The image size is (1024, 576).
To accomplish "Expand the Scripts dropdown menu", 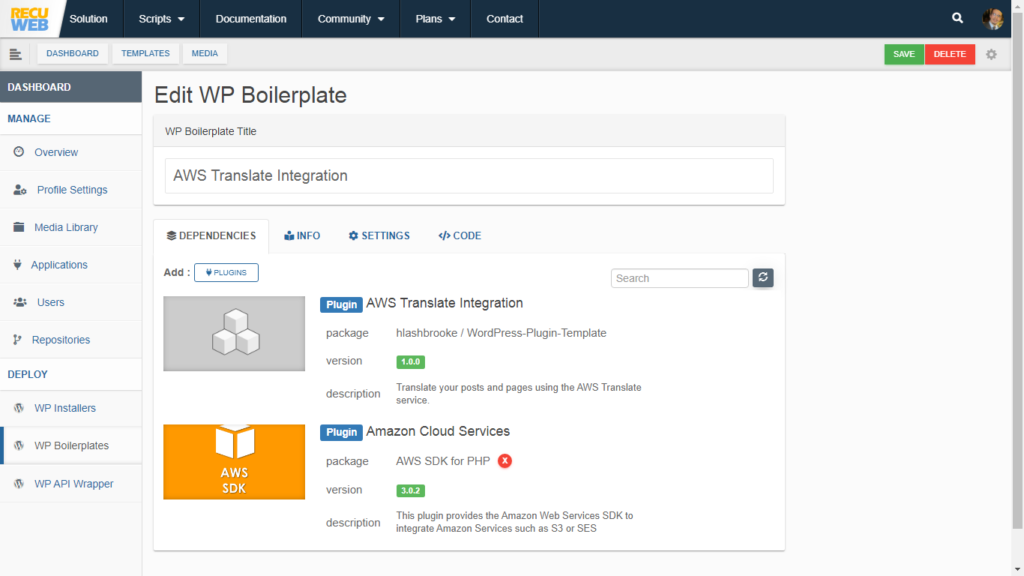I will pos(161,19).
